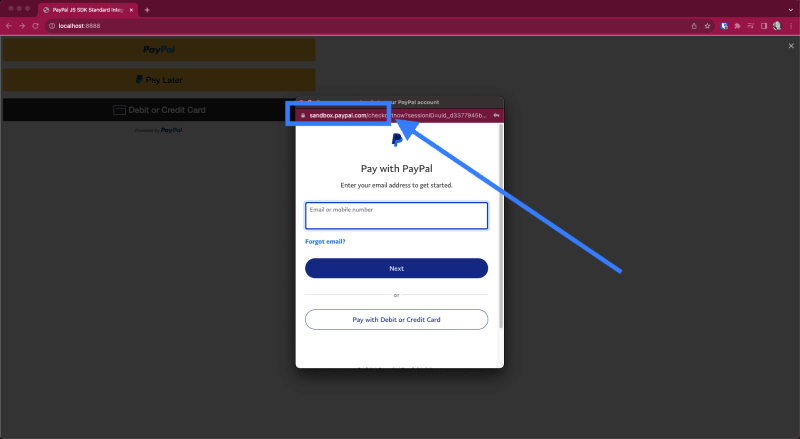Close the PayPal JS SDK tab

[x=131, y=9]
